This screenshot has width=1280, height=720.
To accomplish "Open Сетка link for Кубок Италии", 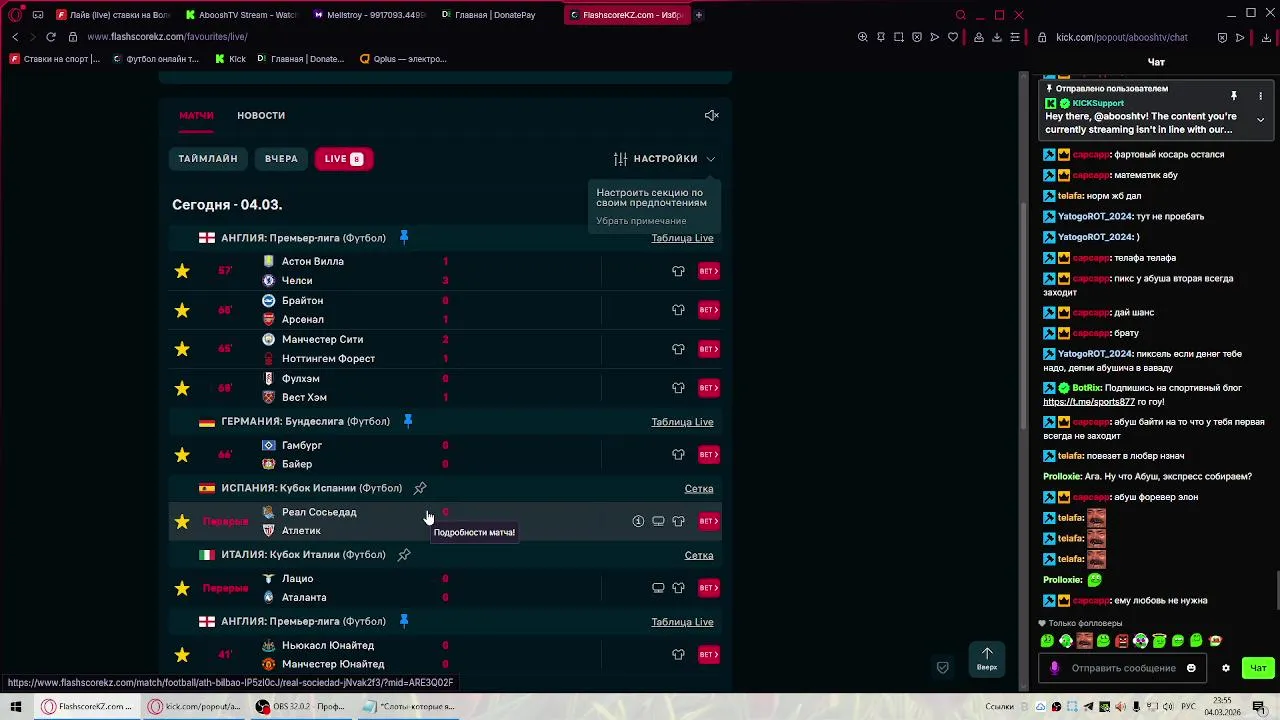I will 699,555.
